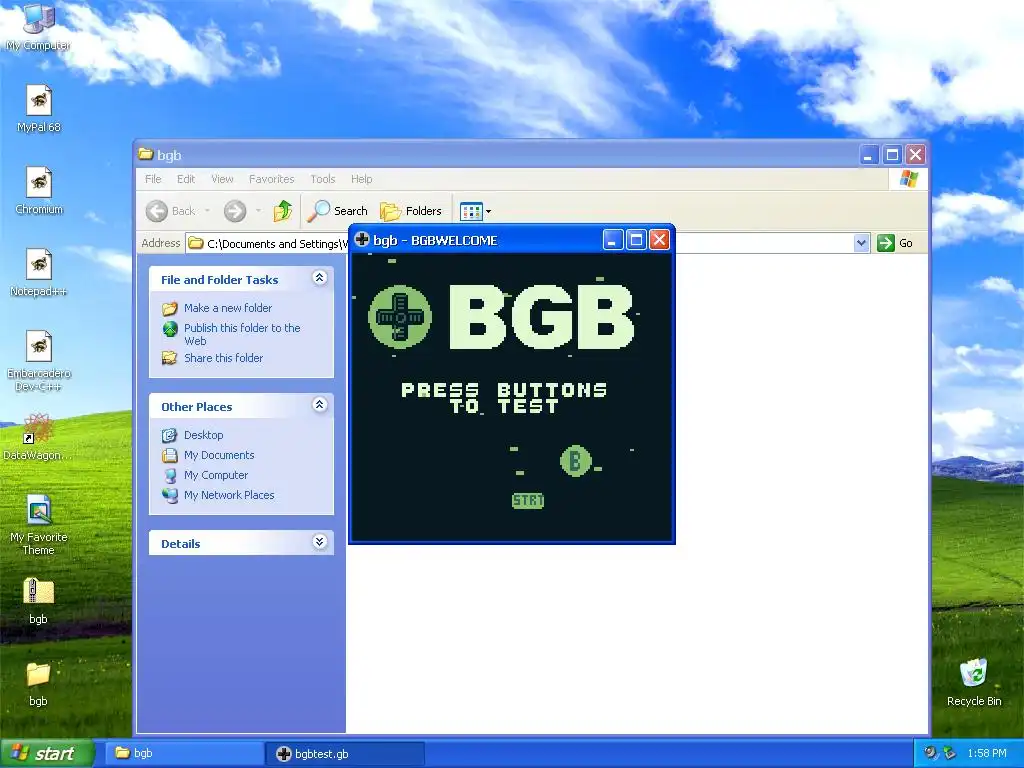Open the Views dropdown arrow
Screen dimensions: 1024x768
(488, 212)
